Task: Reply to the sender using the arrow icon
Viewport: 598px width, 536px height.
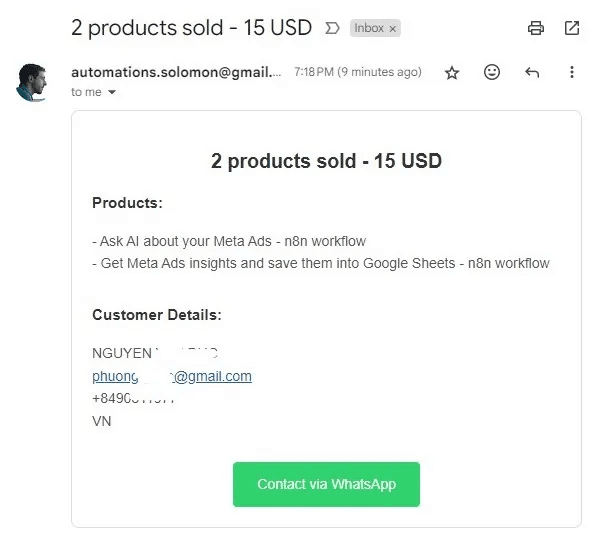Action: [532, 72]
